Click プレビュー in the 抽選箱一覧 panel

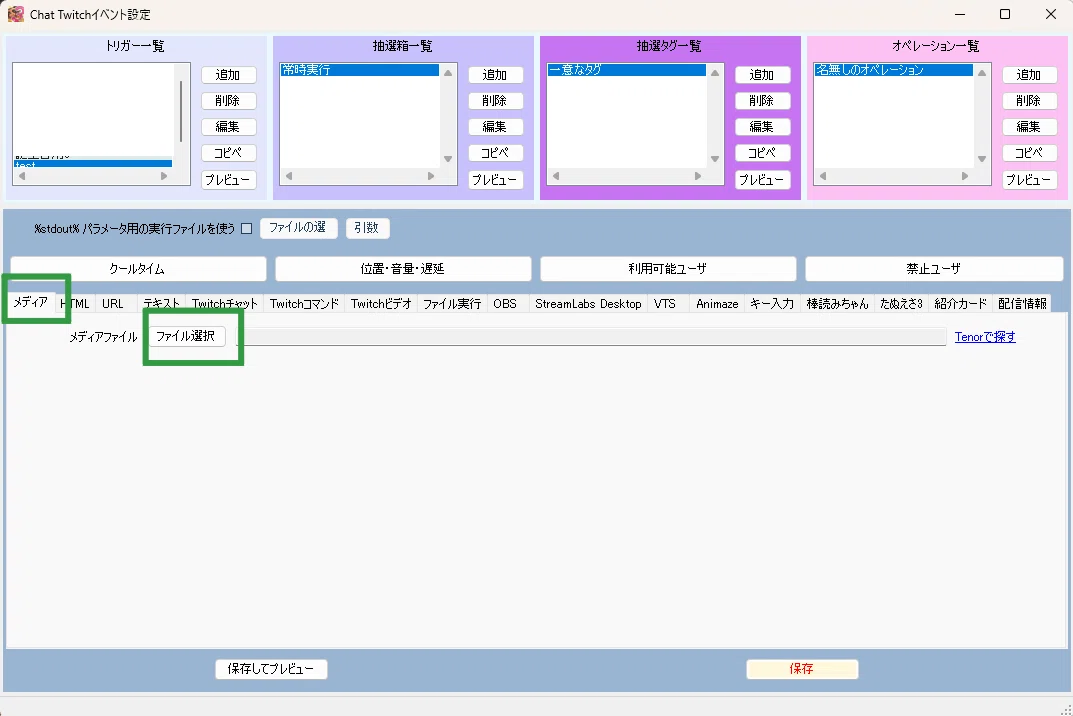(x=495, y=179)
